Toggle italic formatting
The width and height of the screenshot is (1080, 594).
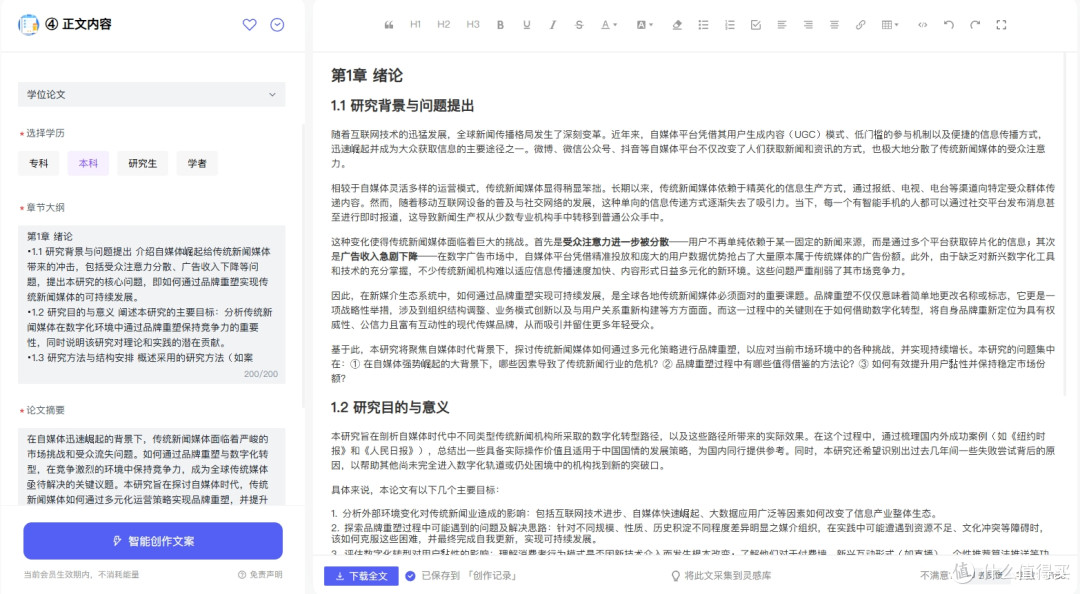click(x=552, y=25)
